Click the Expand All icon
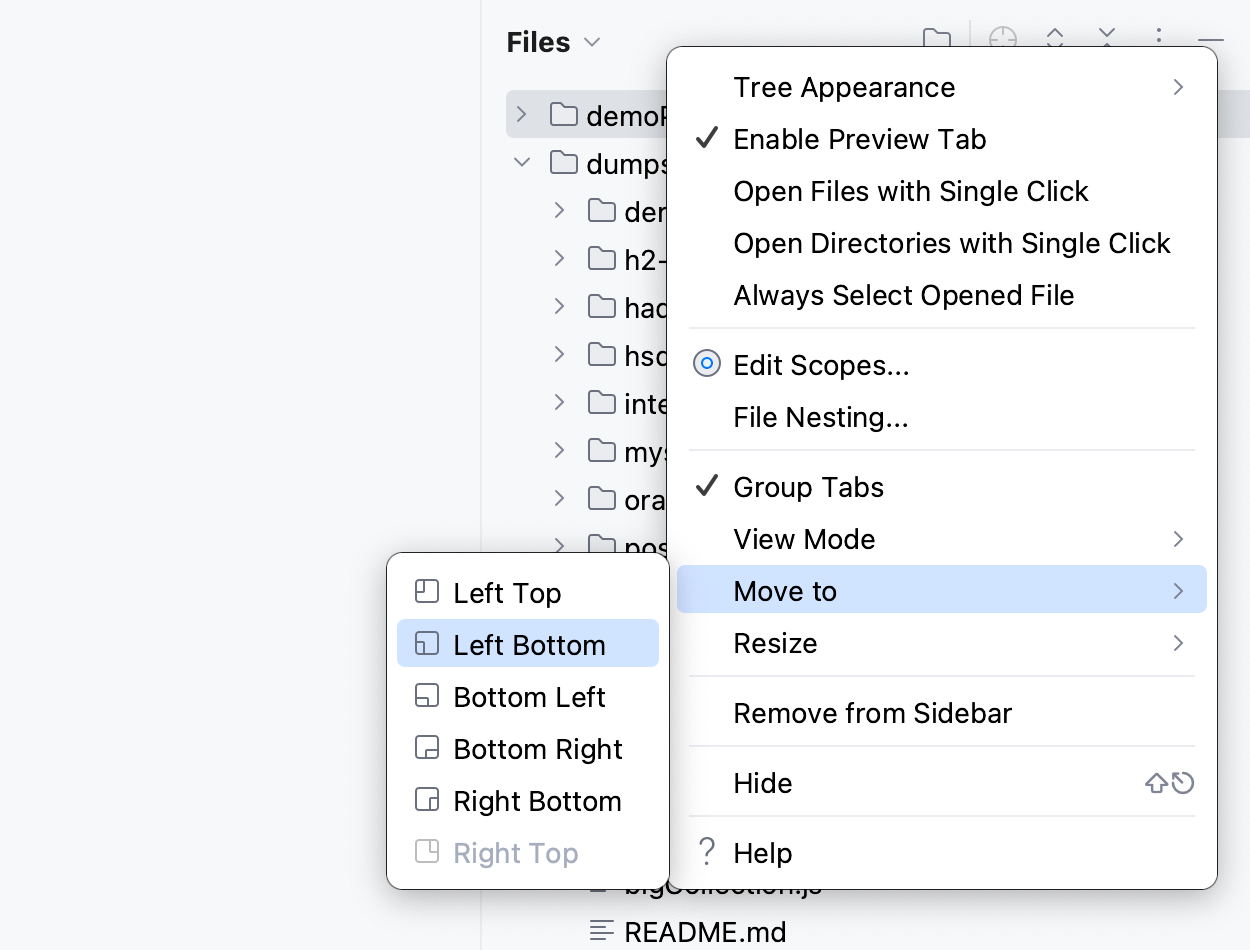Screen dimensions: 1250x950 pos(1055,38)
